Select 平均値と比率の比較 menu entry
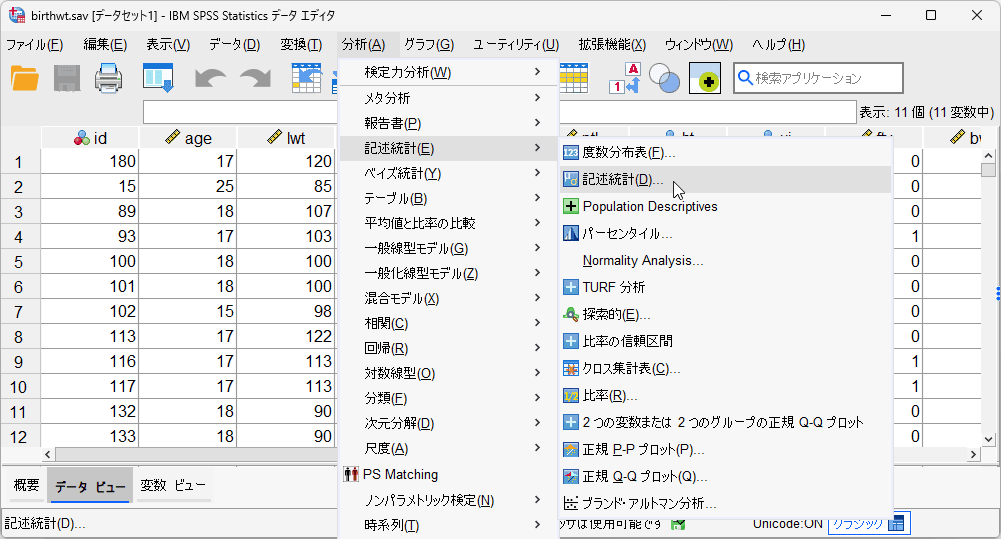 pos(448,223)
